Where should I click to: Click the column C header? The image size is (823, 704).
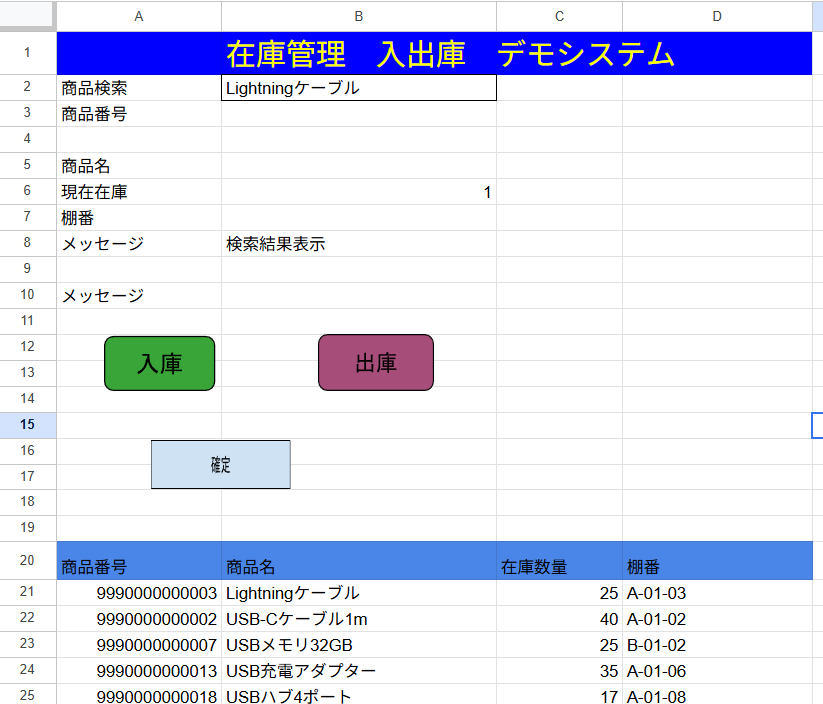point(559,16)
